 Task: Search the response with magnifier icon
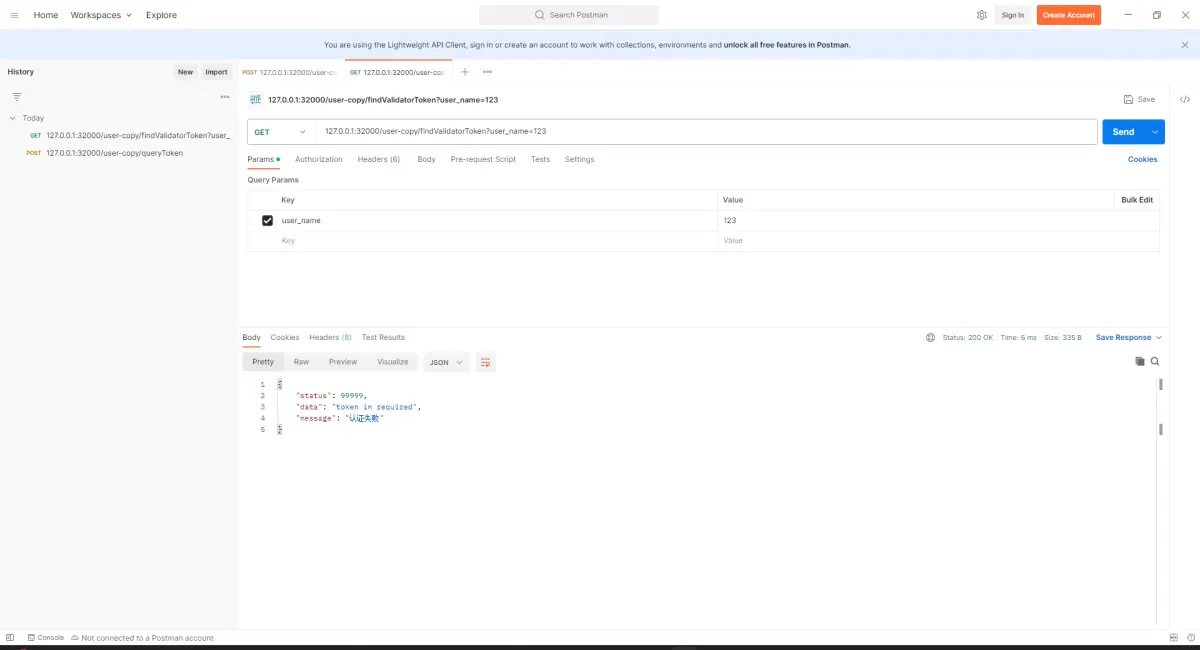click(1155, 361)
